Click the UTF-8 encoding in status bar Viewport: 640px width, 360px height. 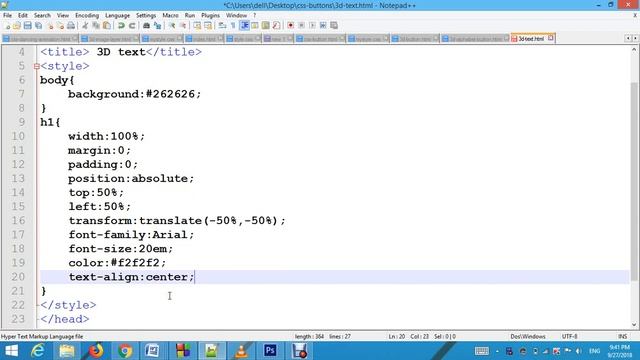point(569,337)
